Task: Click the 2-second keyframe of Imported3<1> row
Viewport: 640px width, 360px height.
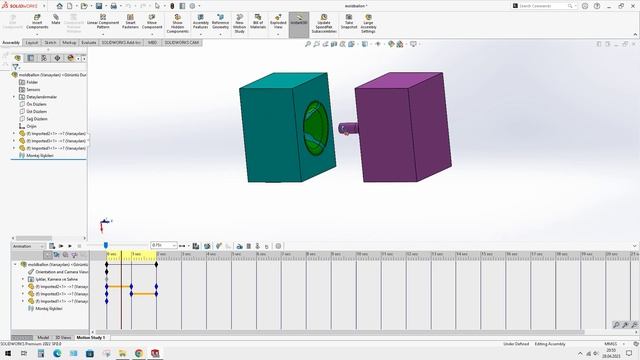Action: coord(156,294)
